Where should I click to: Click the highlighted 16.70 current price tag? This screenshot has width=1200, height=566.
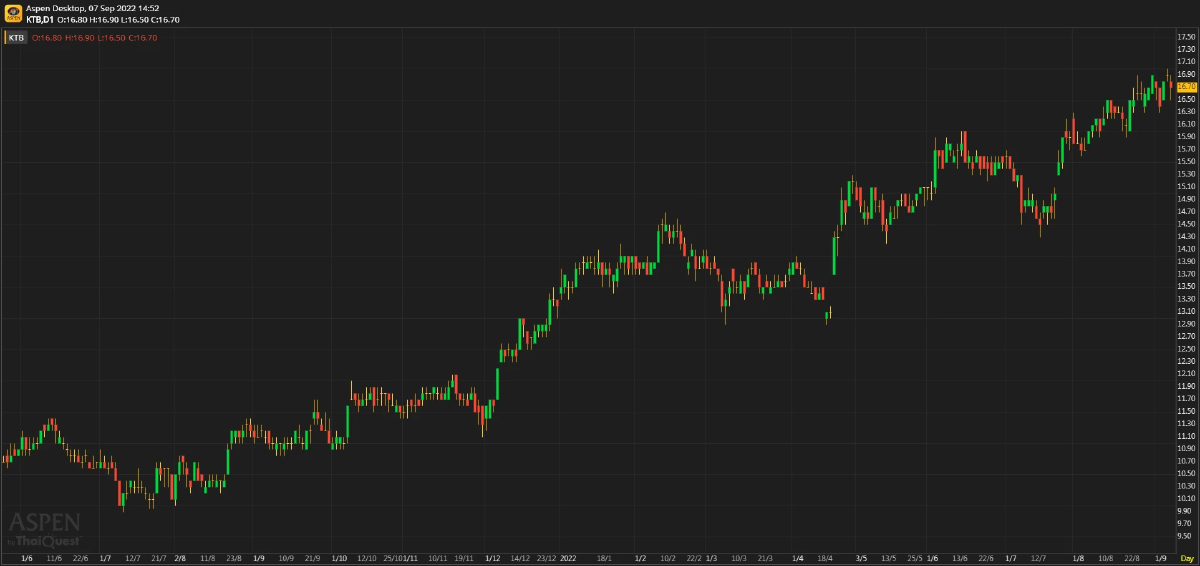point(1186,87)
